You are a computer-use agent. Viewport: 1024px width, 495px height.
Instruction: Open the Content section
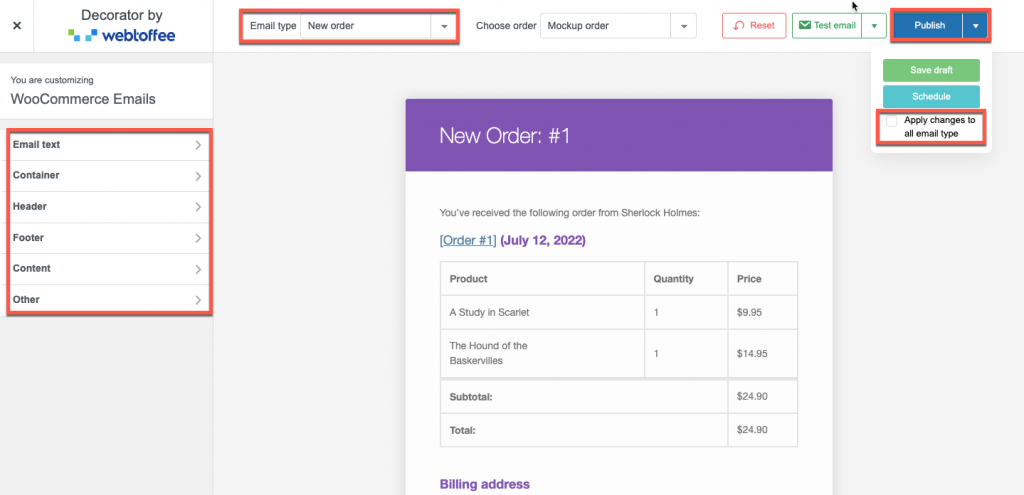pyautogui.click(x=108, y=269)
